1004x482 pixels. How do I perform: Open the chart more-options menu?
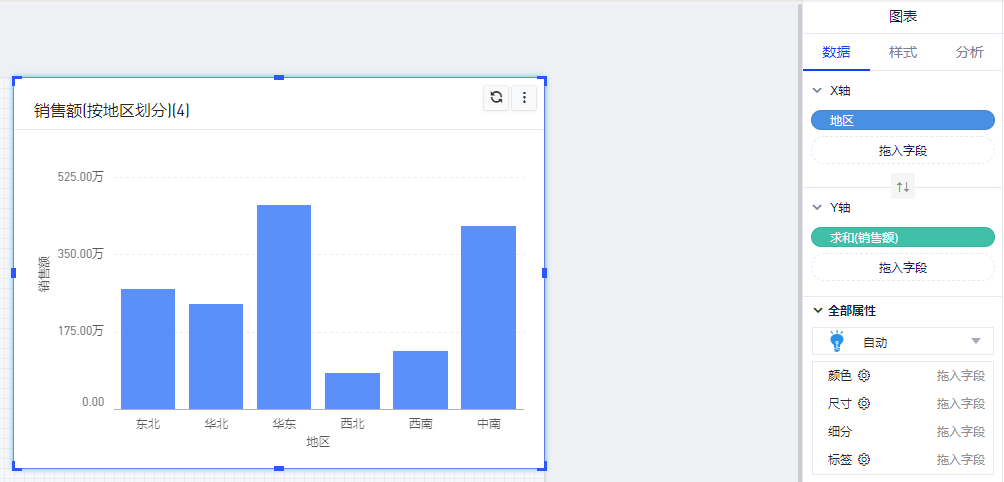point(525,97)
